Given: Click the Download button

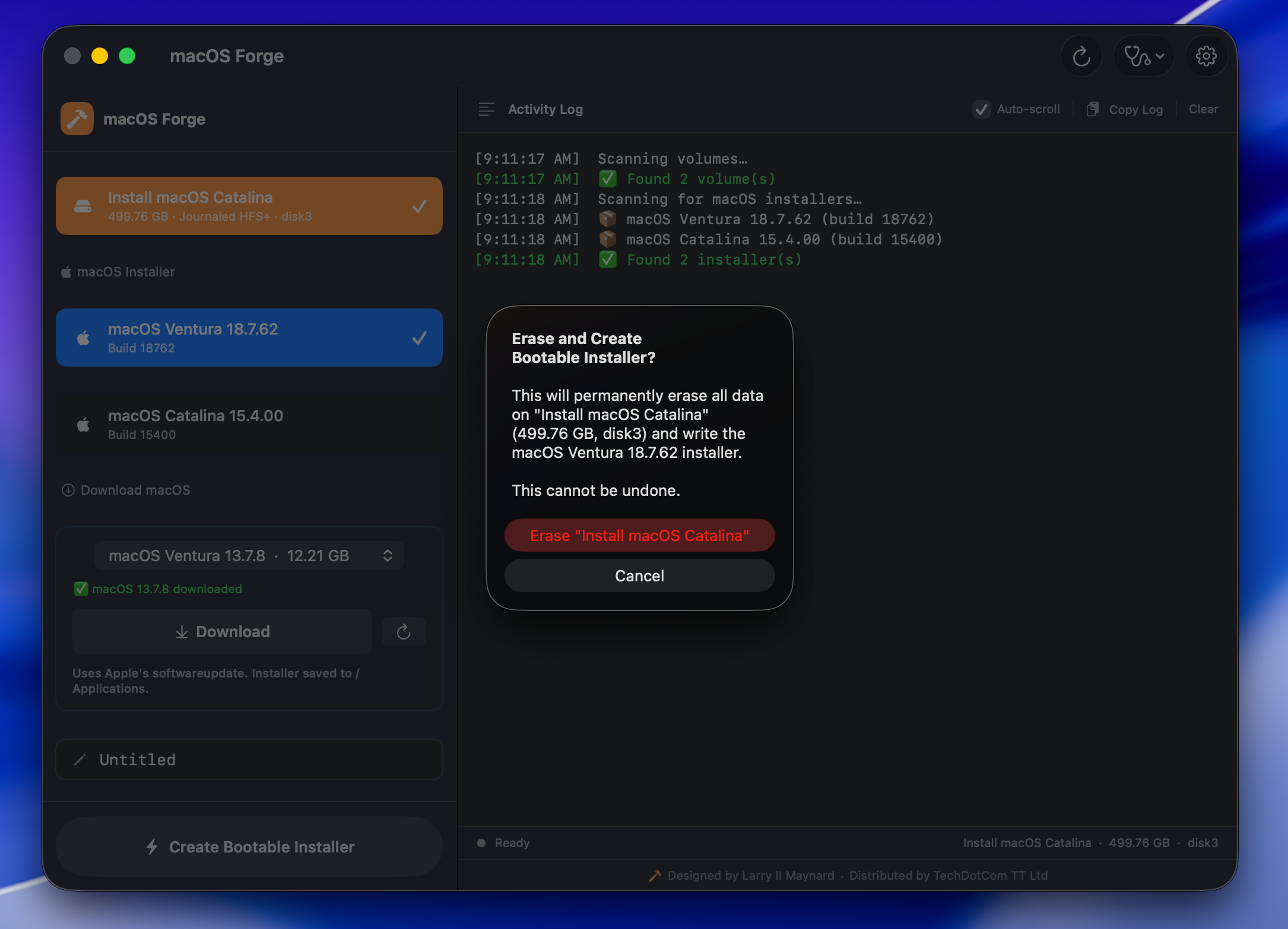Looking at the screenshot, I should coord(222,631).
